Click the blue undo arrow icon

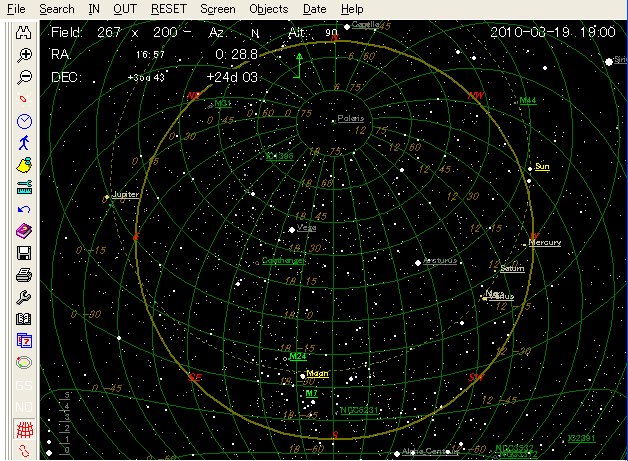click(24, 209)
